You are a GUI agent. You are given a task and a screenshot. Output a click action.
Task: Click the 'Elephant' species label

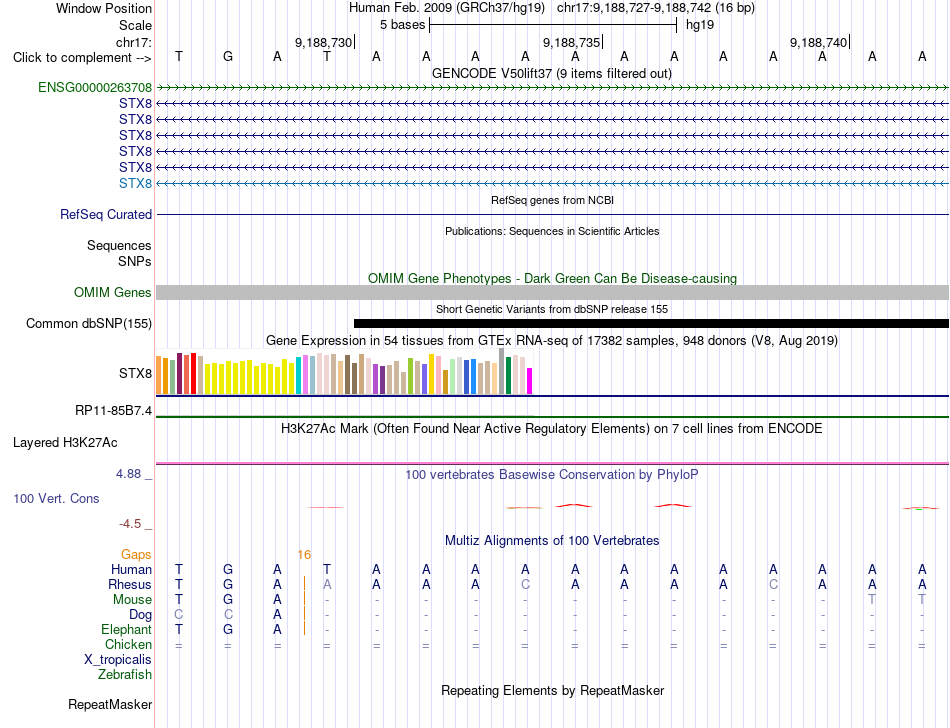point(126,629)
